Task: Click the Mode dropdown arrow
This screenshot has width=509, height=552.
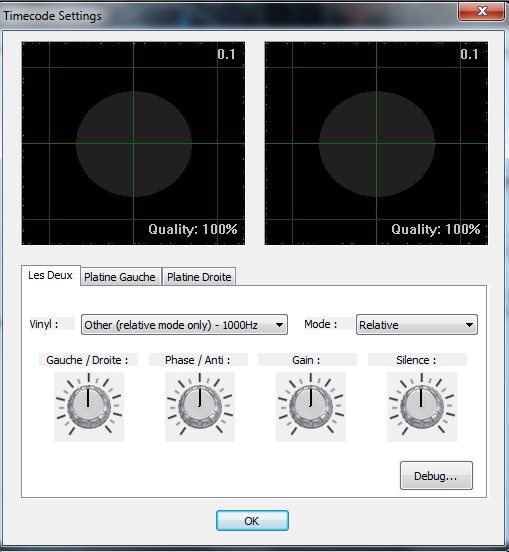Action: (x=469, y=325)
